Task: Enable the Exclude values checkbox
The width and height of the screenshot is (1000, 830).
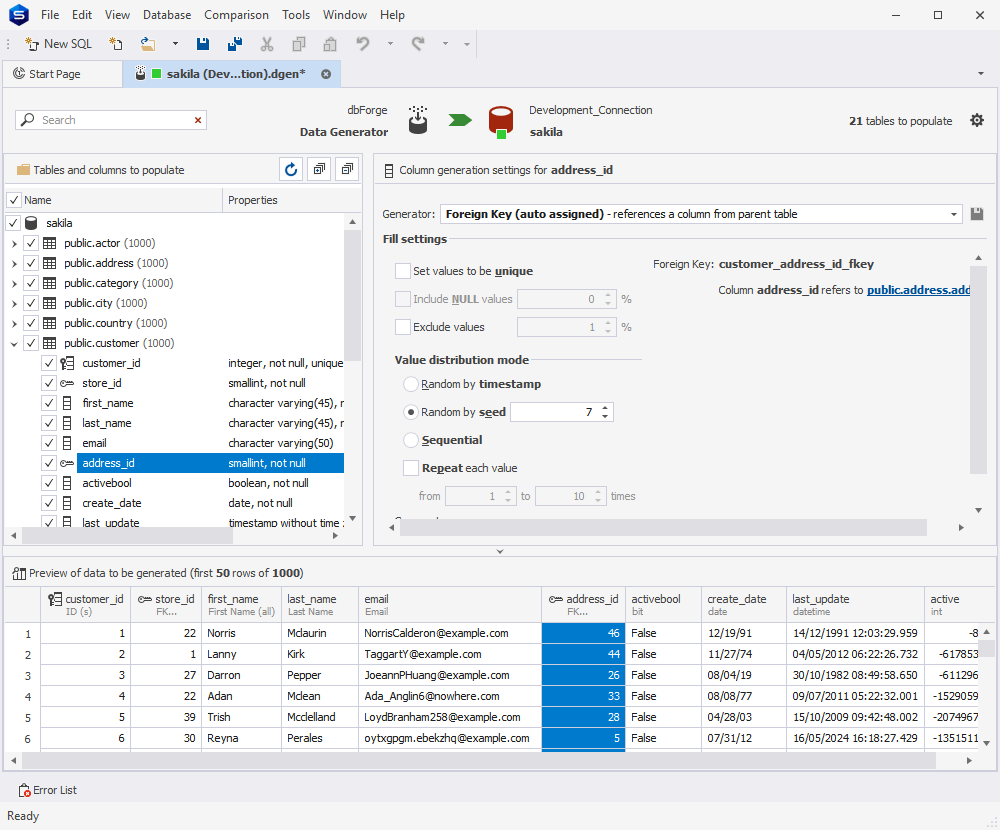Action: 402,327
